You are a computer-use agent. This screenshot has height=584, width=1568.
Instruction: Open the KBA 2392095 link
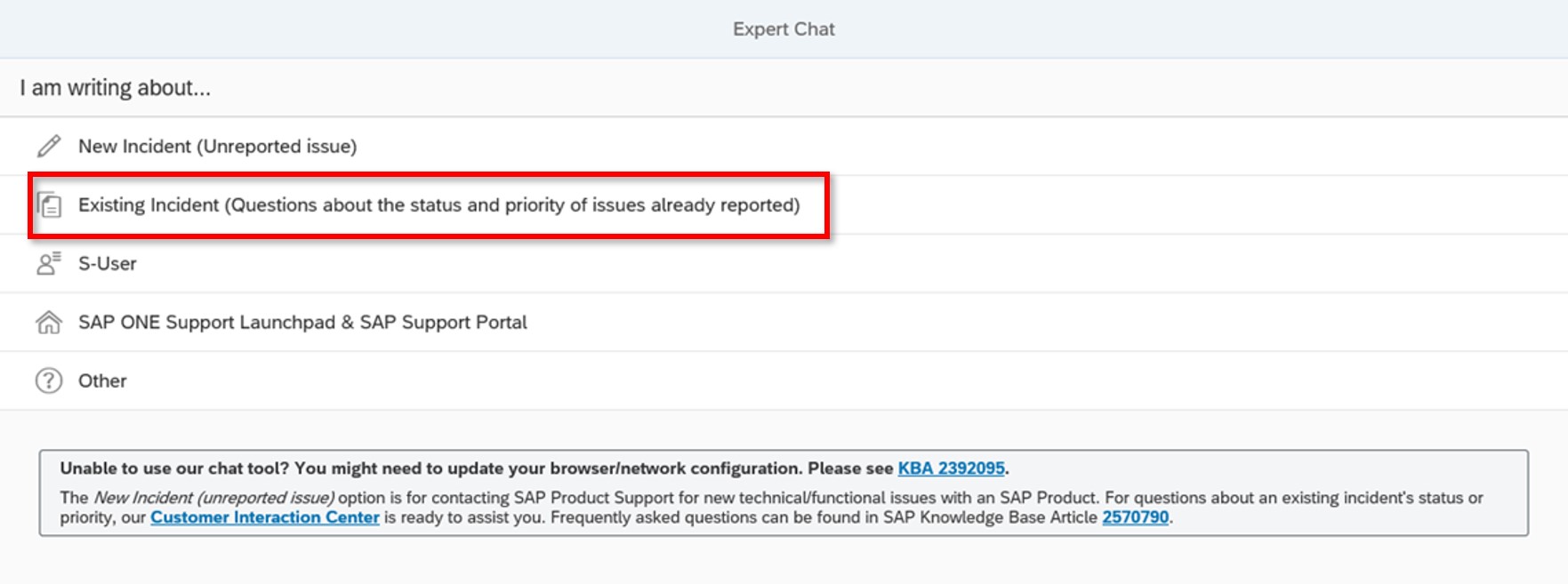coord(951,468)
